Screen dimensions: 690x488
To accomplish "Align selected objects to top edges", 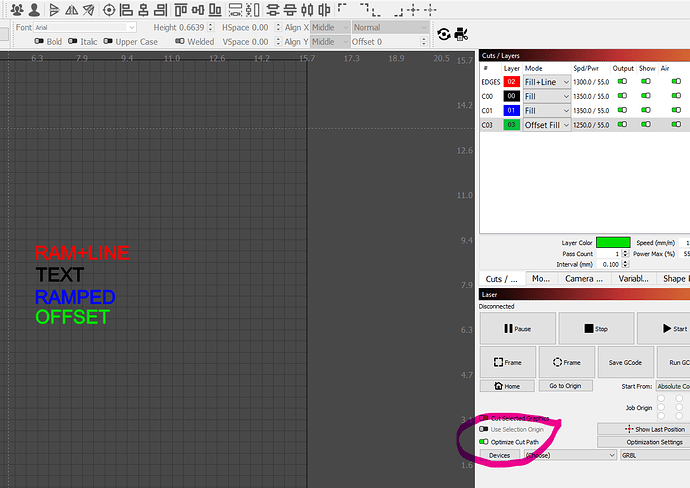I will (181, 10).
